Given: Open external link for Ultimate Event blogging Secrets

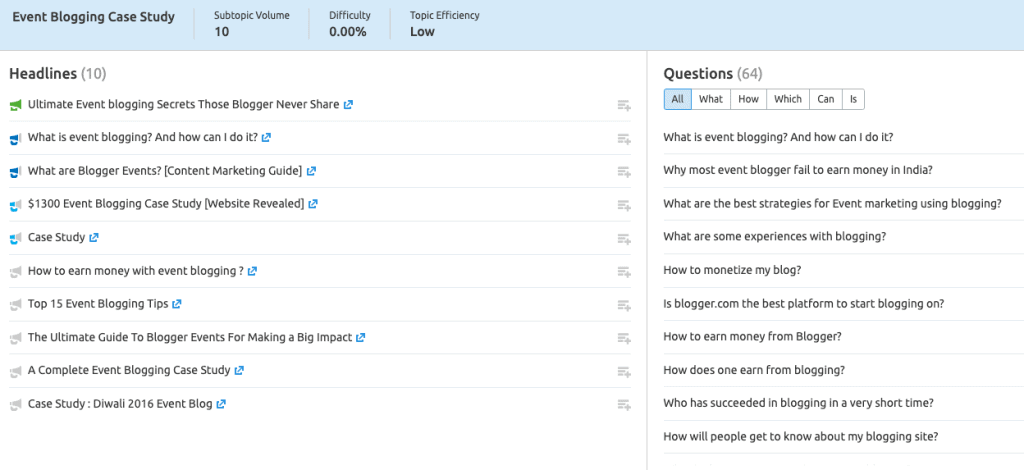Looking at the screenshot, I should [348, 104].
